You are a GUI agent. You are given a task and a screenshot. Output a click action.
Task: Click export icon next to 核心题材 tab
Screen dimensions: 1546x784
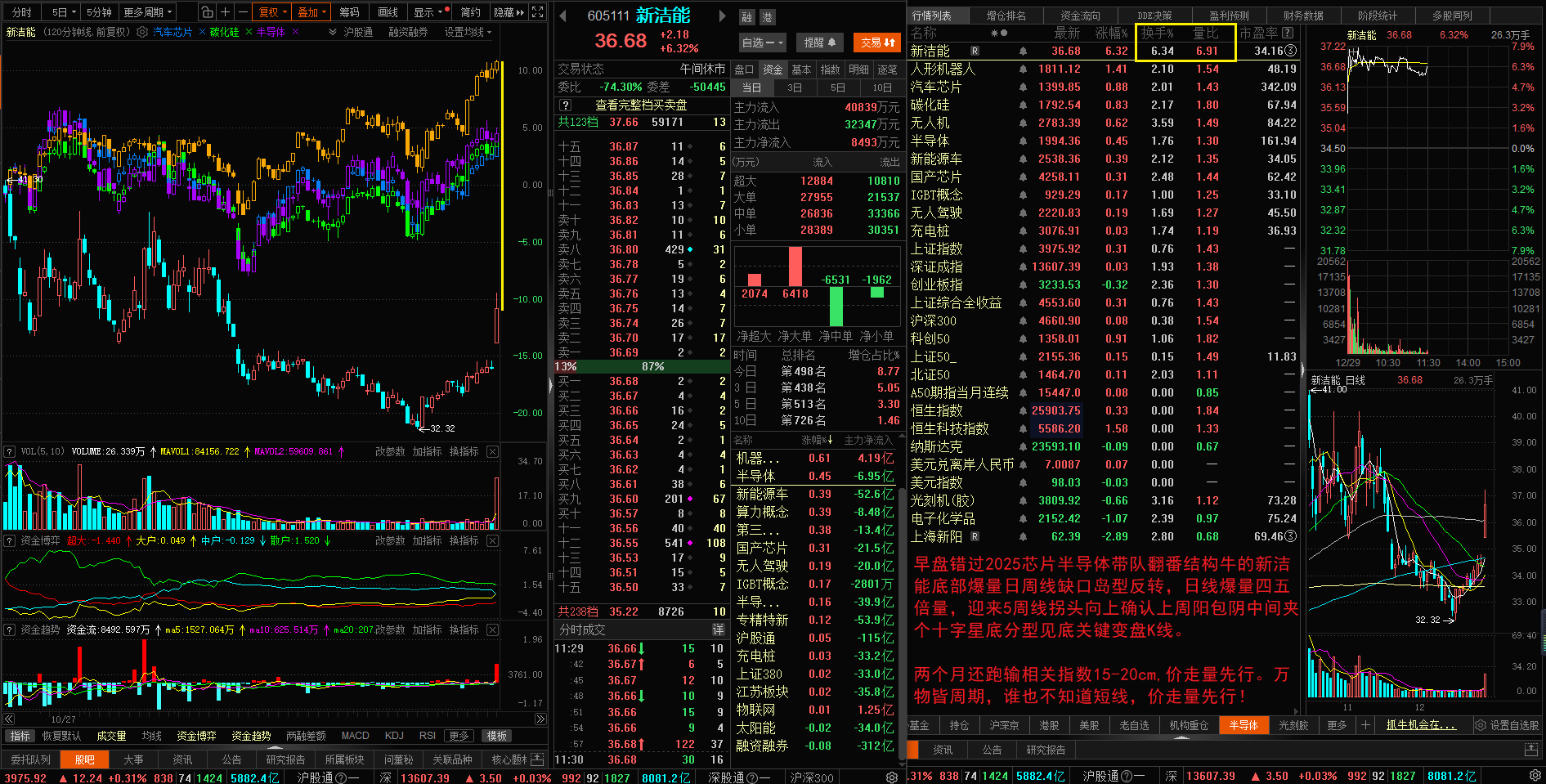pyautogui.click(x=537, y=759)
